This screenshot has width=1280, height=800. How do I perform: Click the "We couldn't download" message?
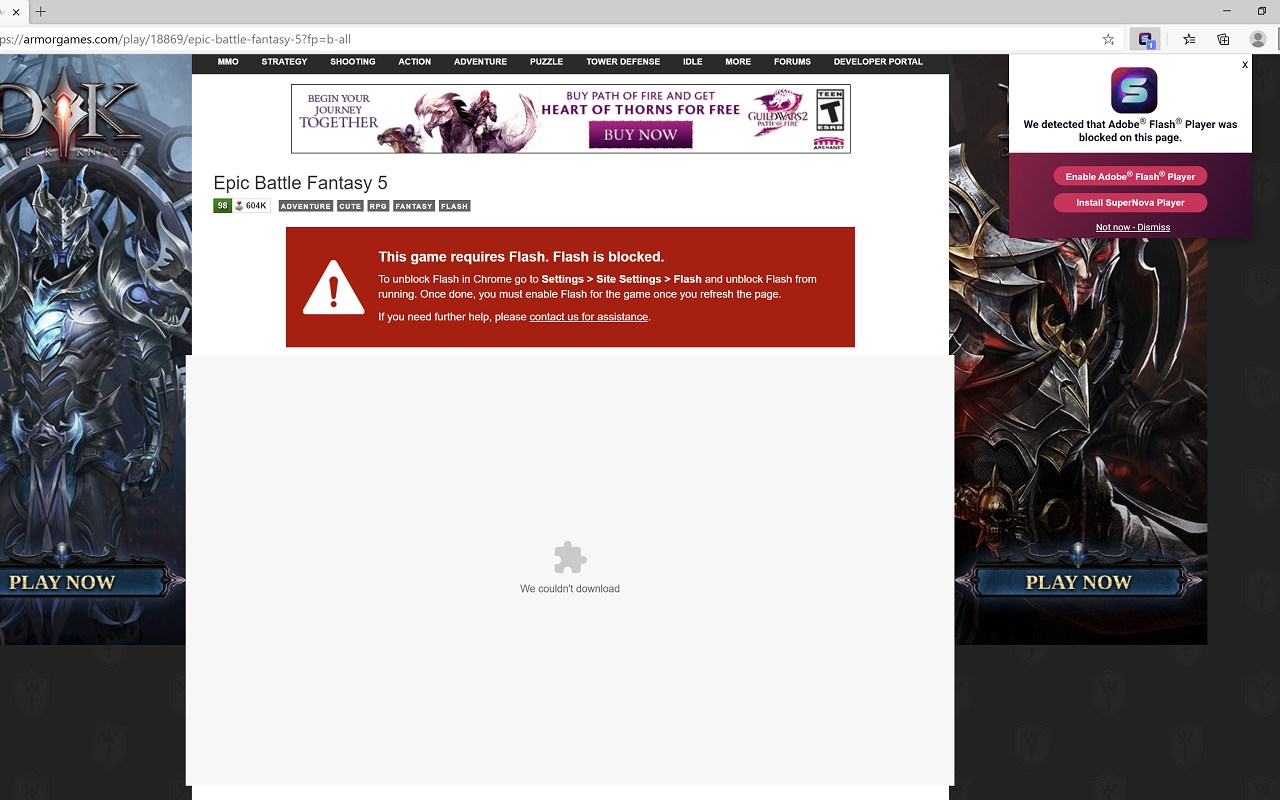click(x=570, y=589)
